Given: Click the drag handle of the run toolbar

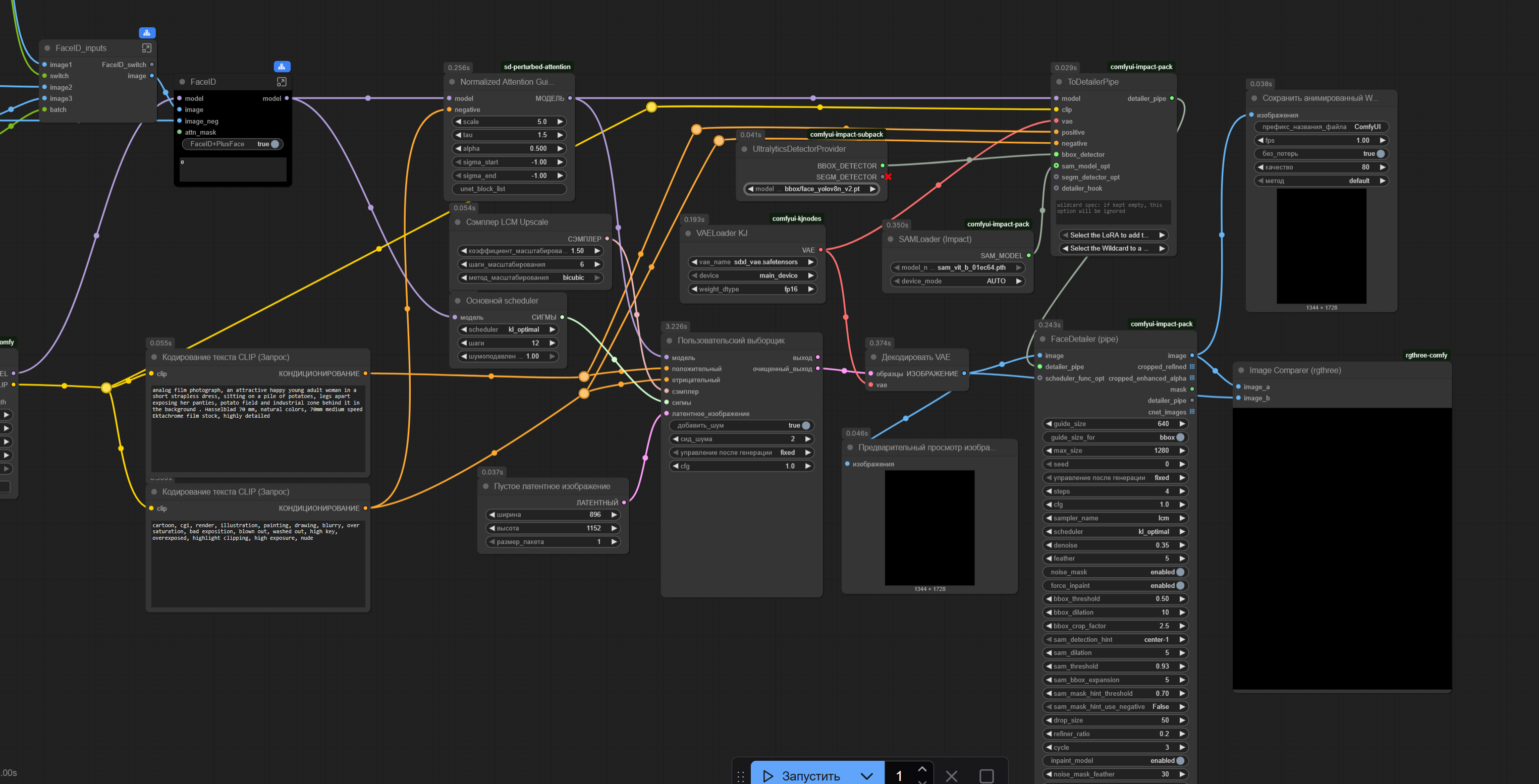Looking at the screenshot, I should click(741, 775).
